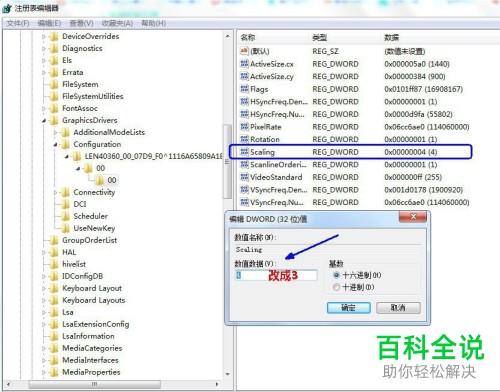Click the default string value icon
This screenshot has height=392, width=500.
(244, 51)
